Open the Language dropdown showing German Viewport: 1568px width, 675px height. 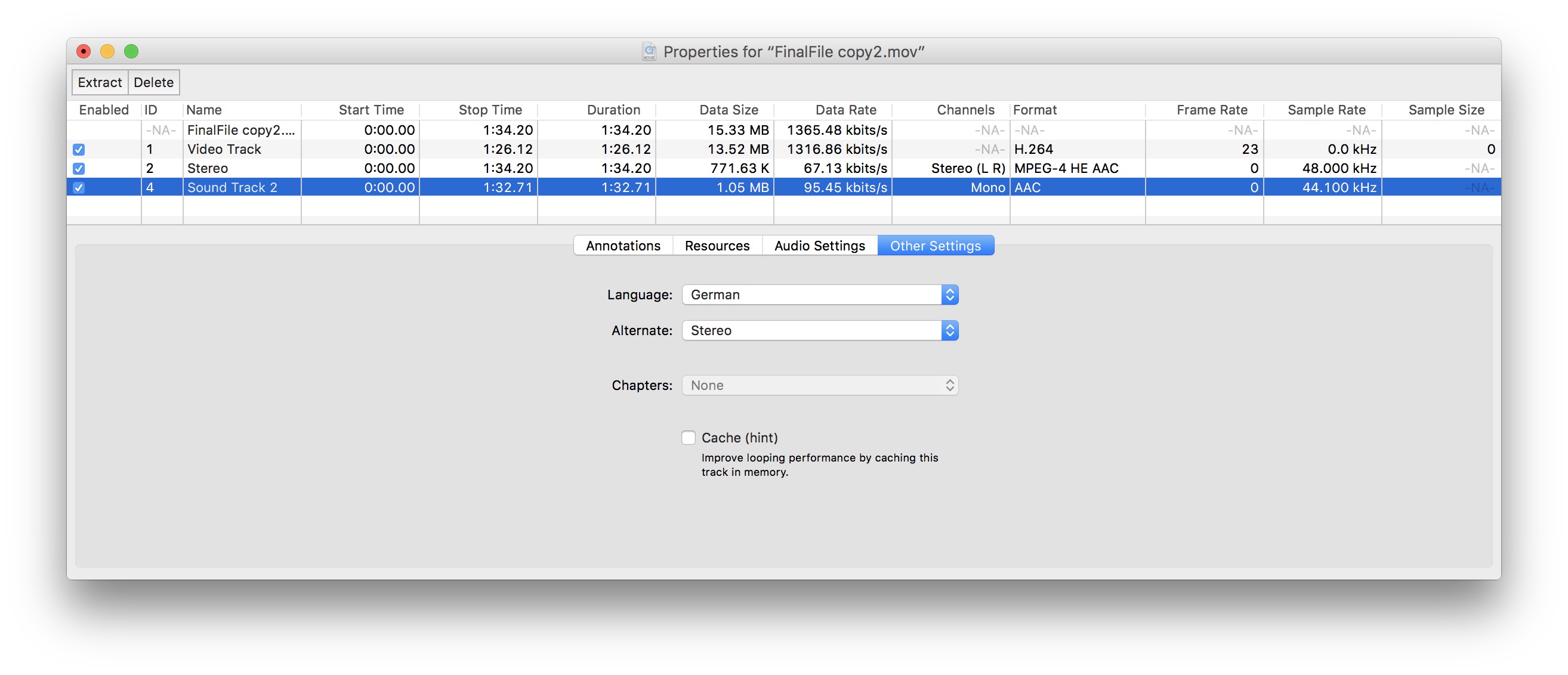[819, 295]
